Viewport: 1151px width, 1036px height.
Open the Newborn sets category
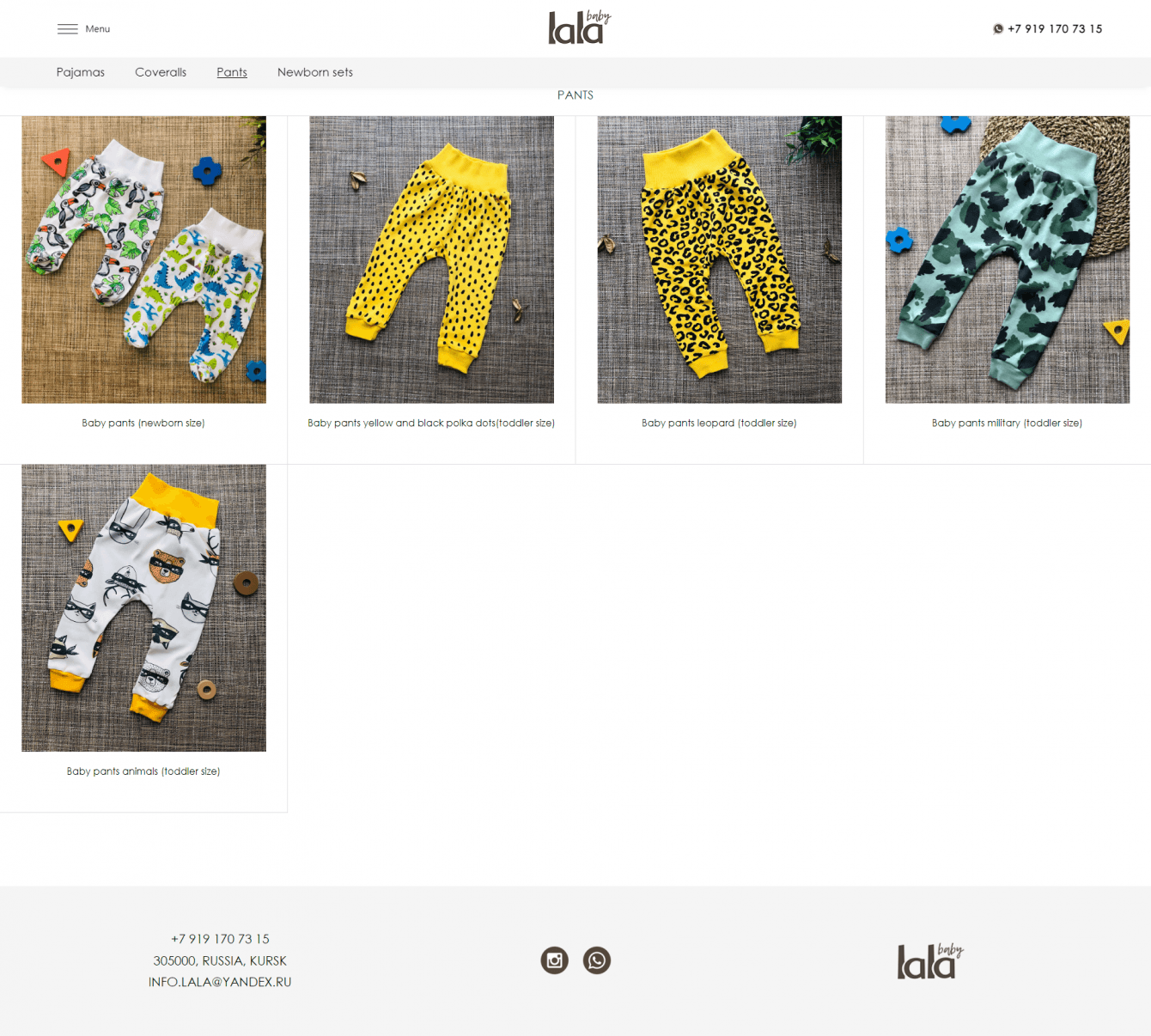pyautogui.click(x=315, y=72)
